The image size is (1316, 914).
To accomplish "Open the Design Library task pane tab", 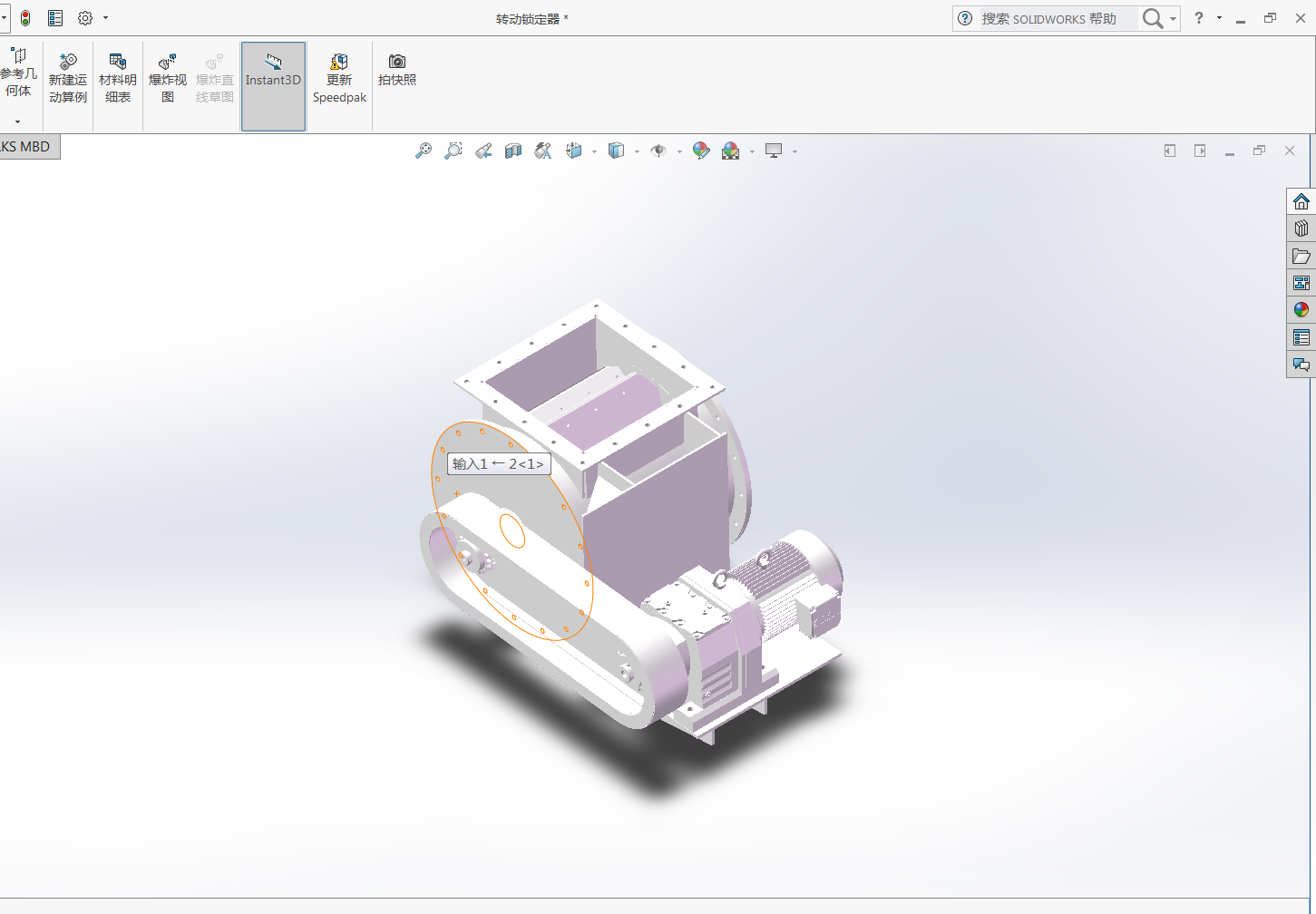I will point(1301,228).
